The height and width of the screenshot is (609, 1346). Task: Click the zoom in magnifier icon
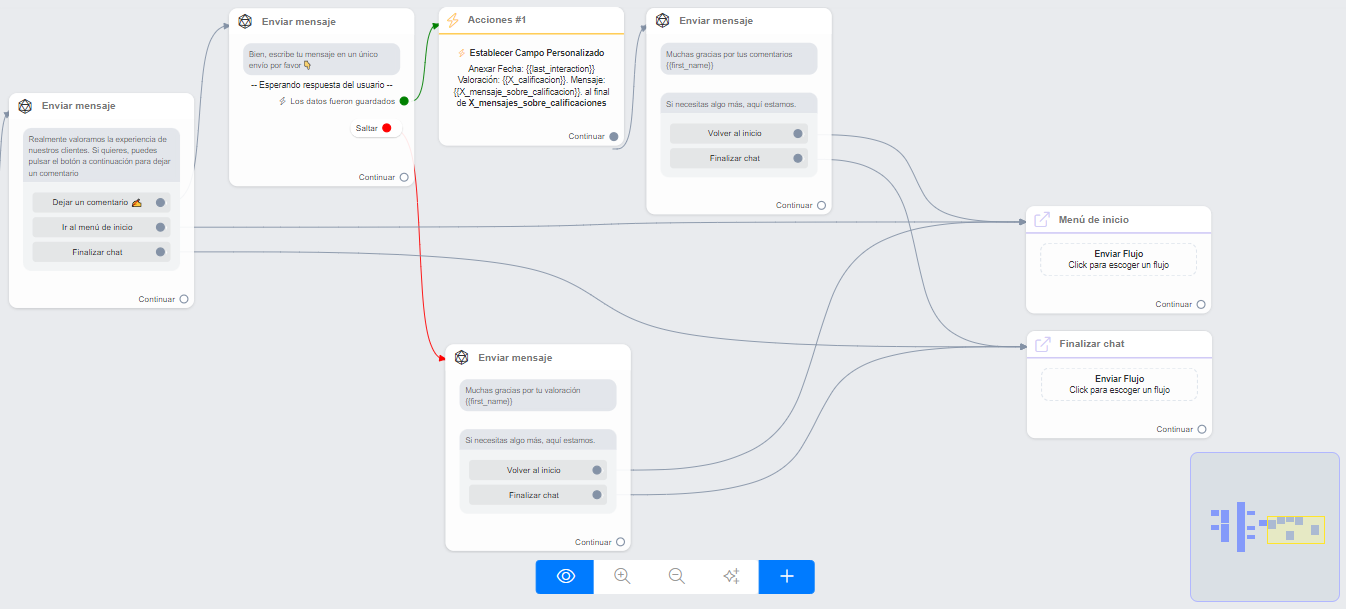click(x=622, y=576)
